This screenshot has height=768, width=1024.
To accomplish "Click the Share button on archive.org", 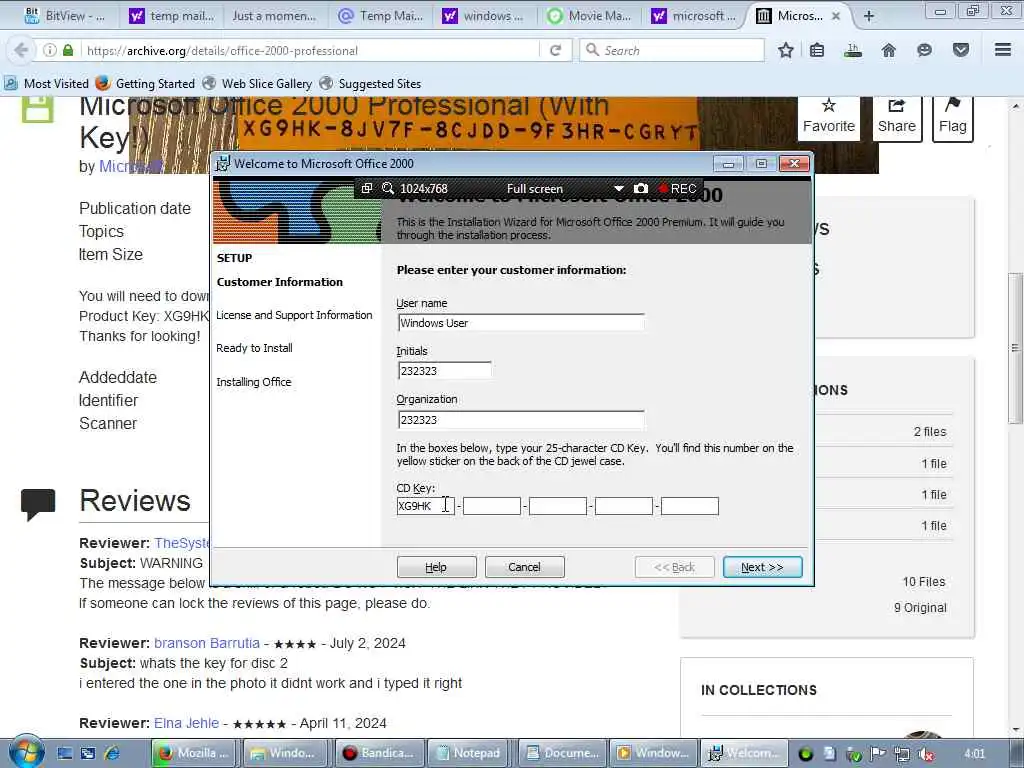I will click(897, 118).
